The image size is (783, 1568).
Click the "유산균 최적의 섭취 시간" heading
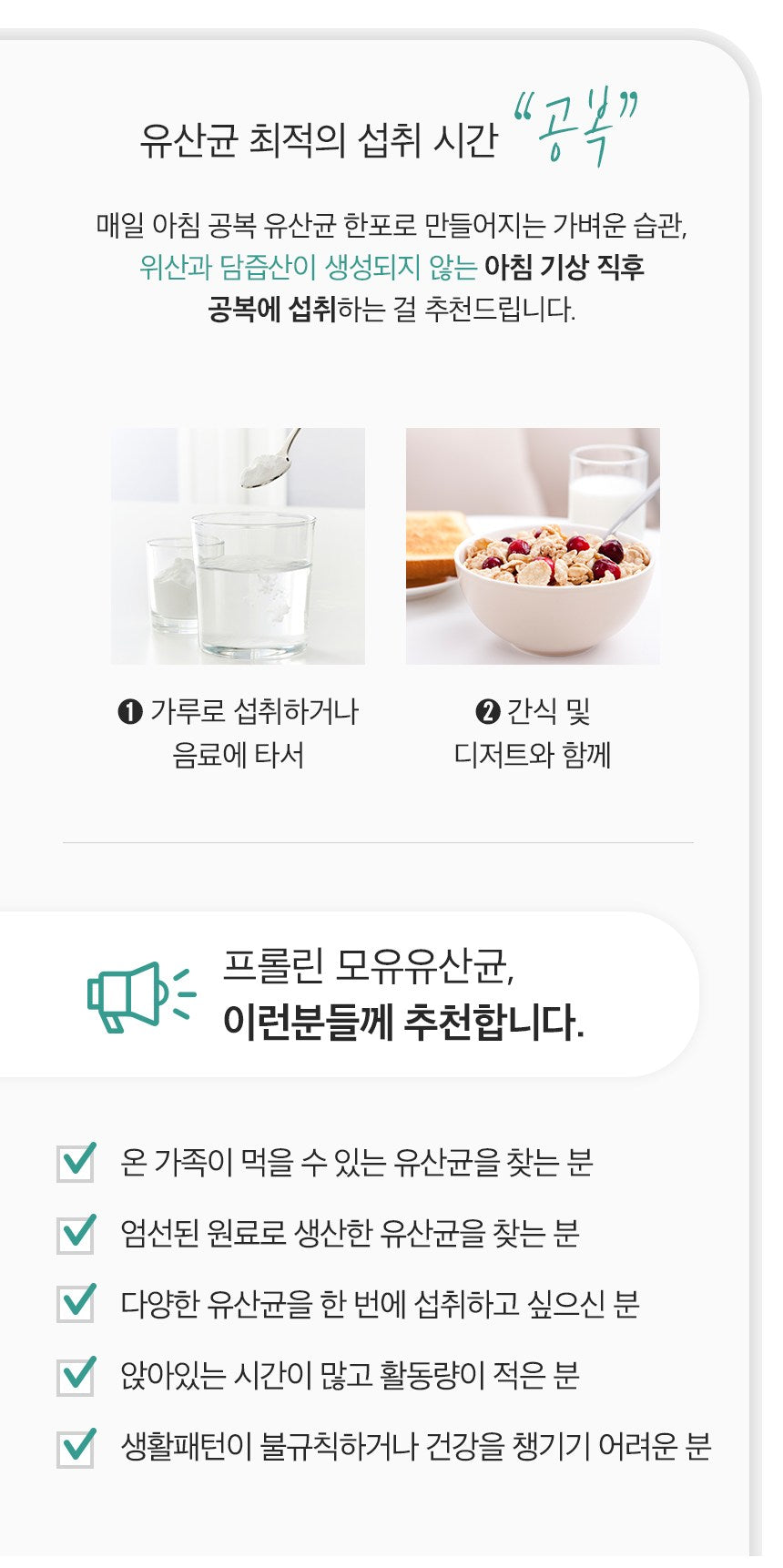(319, 141)
